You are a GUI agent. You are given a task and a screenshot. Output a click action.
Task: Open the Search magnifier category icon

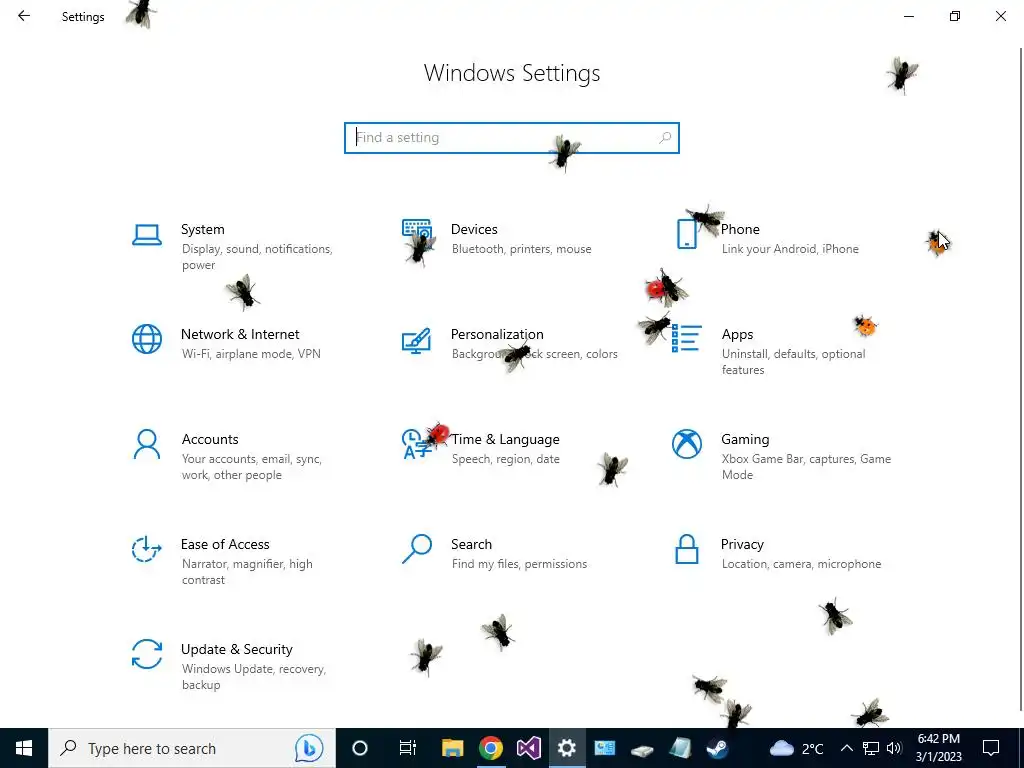(417, 549)
